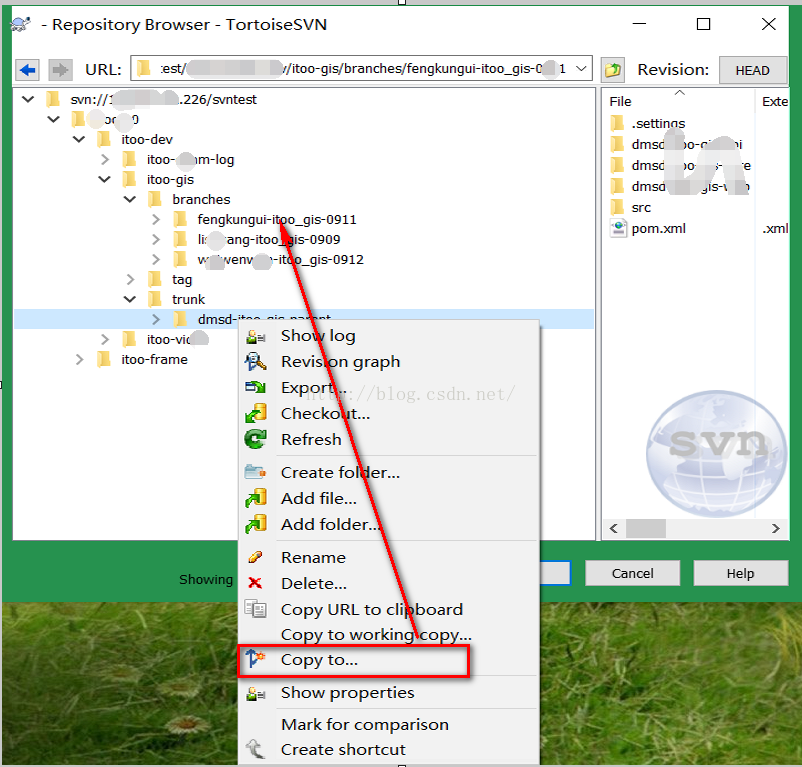Select Copy to... menu entry
802x767 pixels.
point(319,660)
